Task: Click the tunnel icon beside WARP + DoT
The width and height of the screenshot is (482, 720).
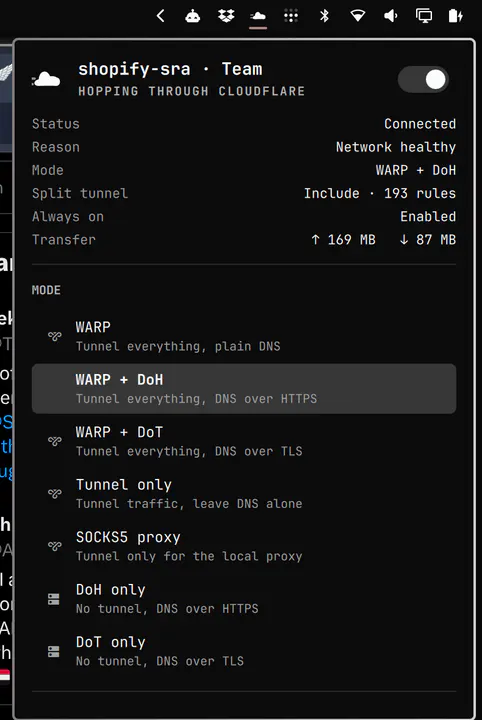Action: (54, 441)
